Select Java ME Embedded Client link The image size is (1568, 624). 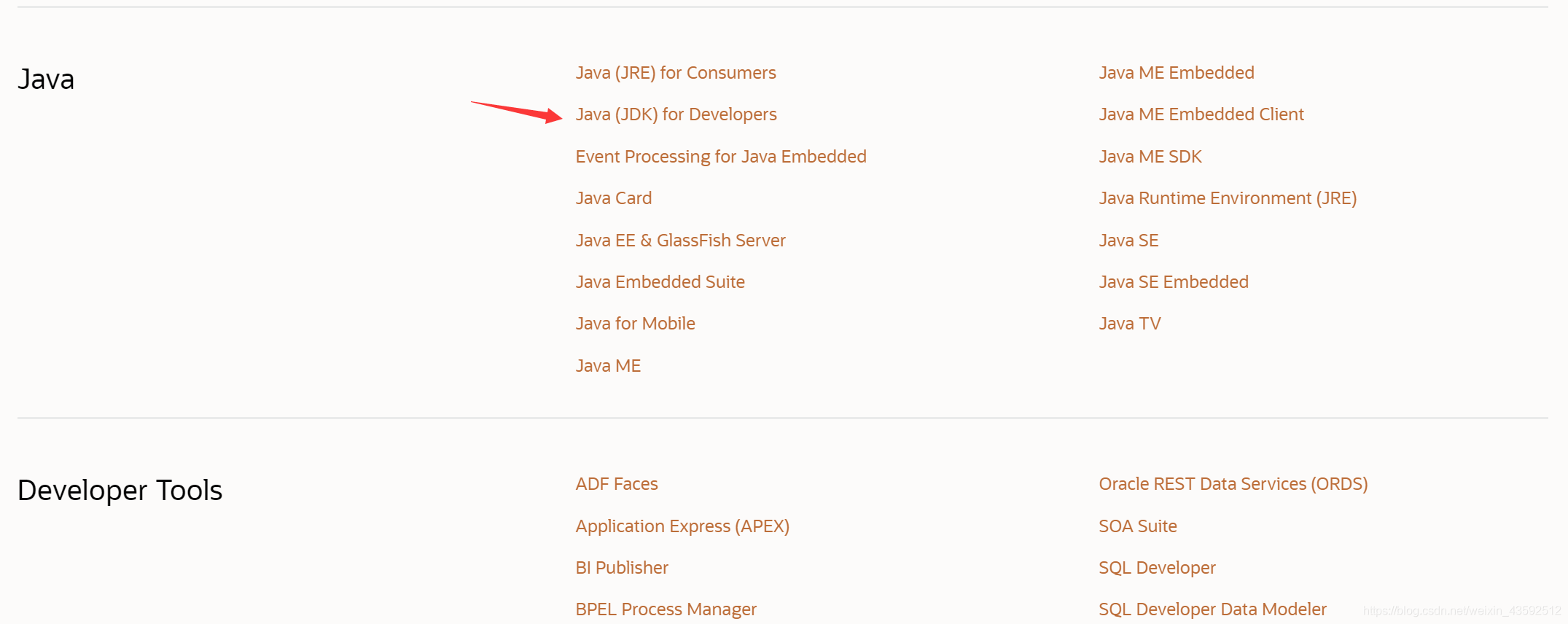click(1201, 114)
